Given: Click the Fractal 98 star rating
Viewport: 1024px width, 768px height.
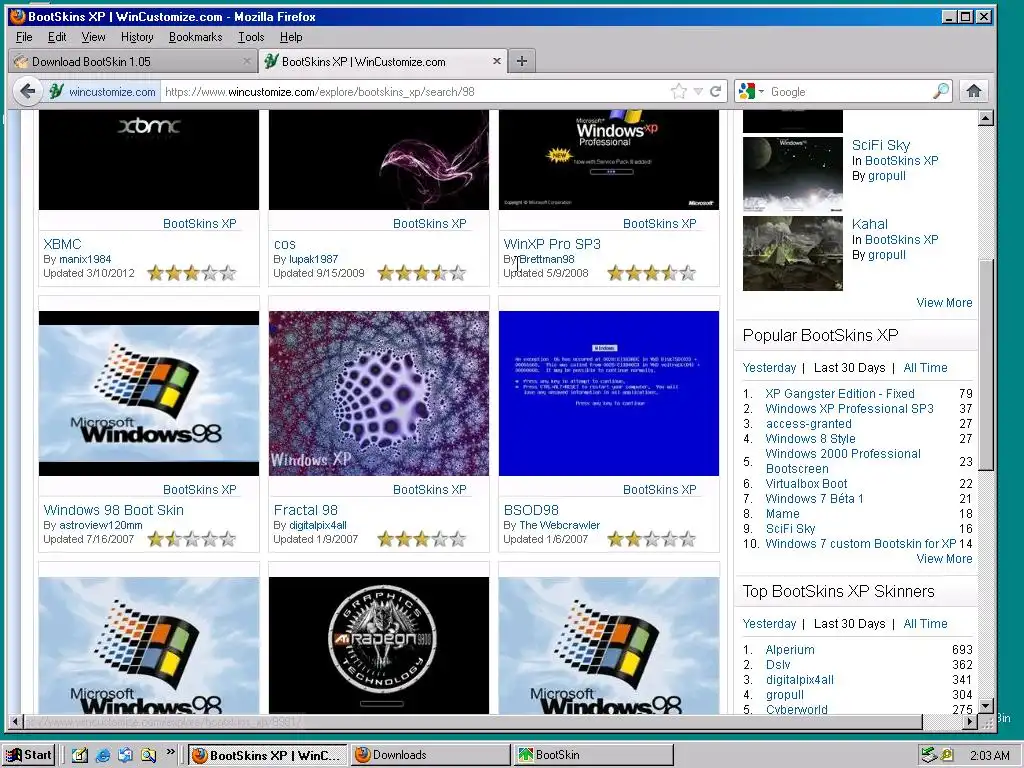Looking at the screenshot, I should pyautogui.click(x=421, y=539).
